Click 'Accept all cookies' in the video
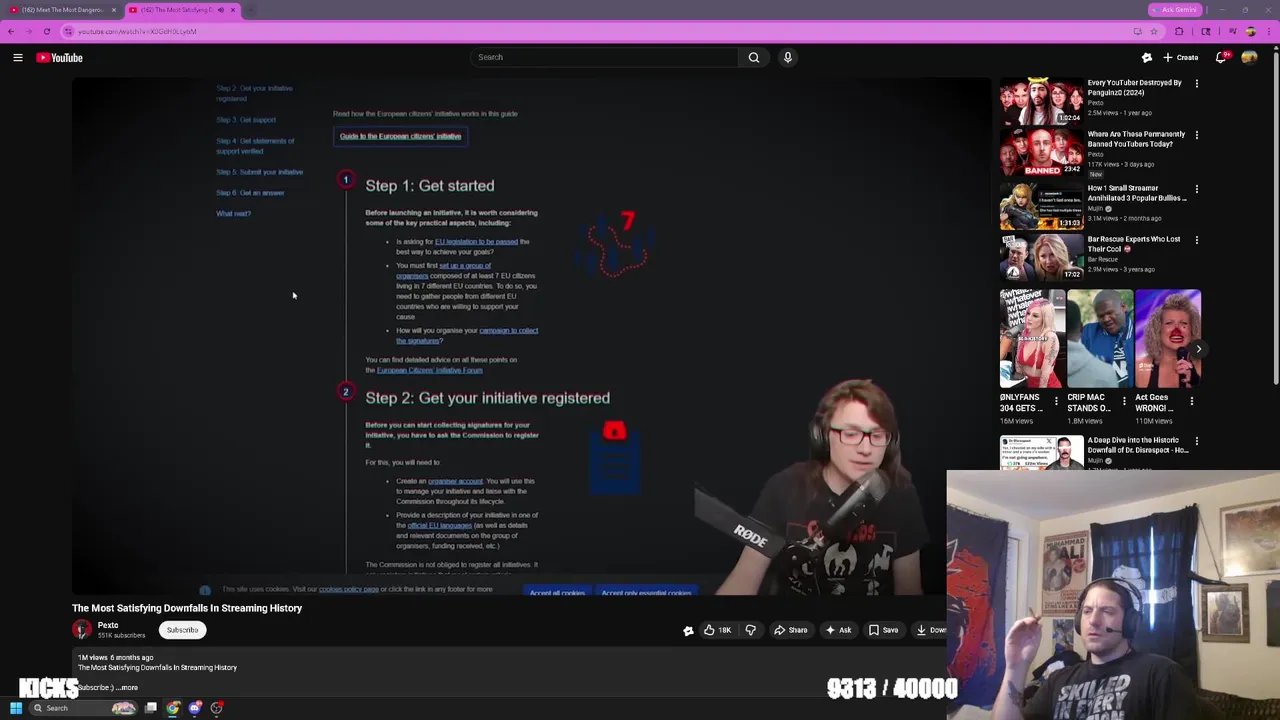Image resolution: width=1280 pixels, height=720 pixels. click(557, 592)
